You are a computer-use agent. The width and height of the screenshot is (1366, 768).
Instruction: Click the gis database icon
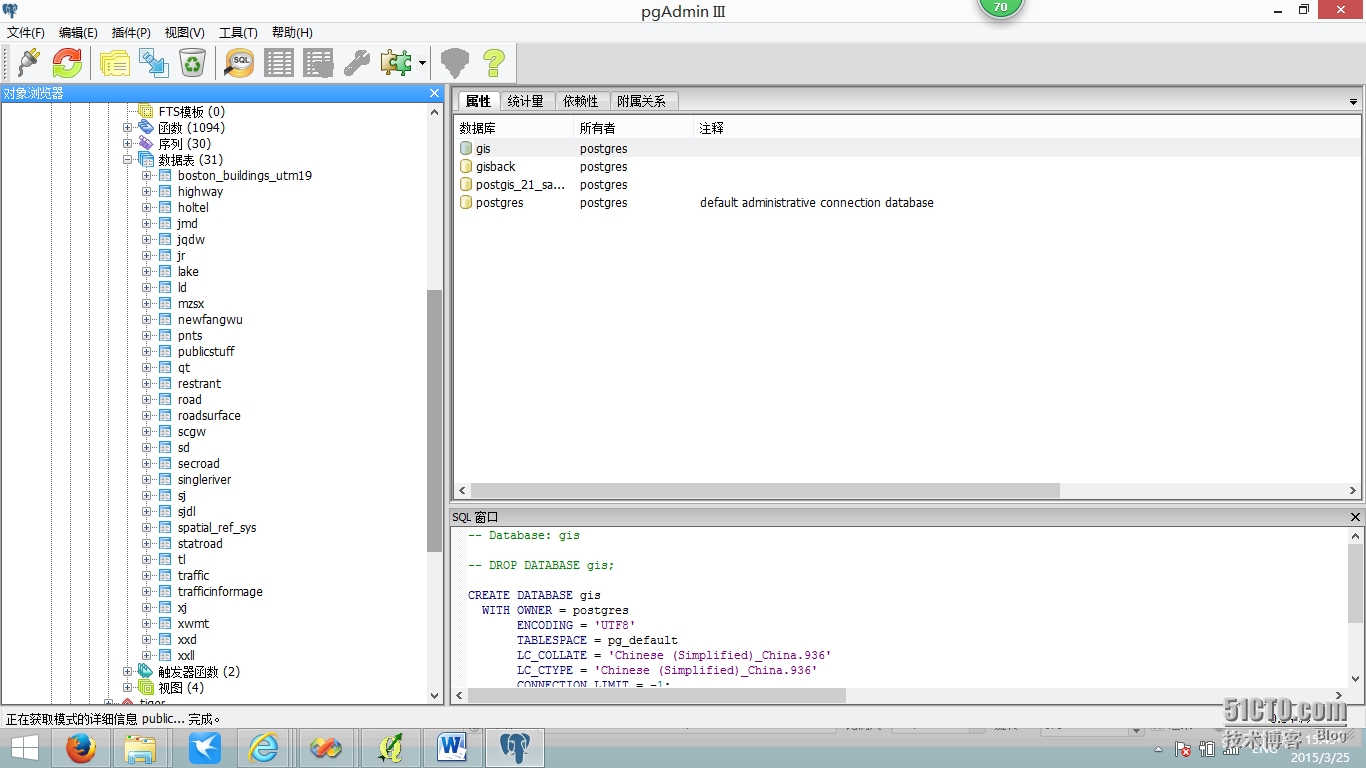click(466, 149)
